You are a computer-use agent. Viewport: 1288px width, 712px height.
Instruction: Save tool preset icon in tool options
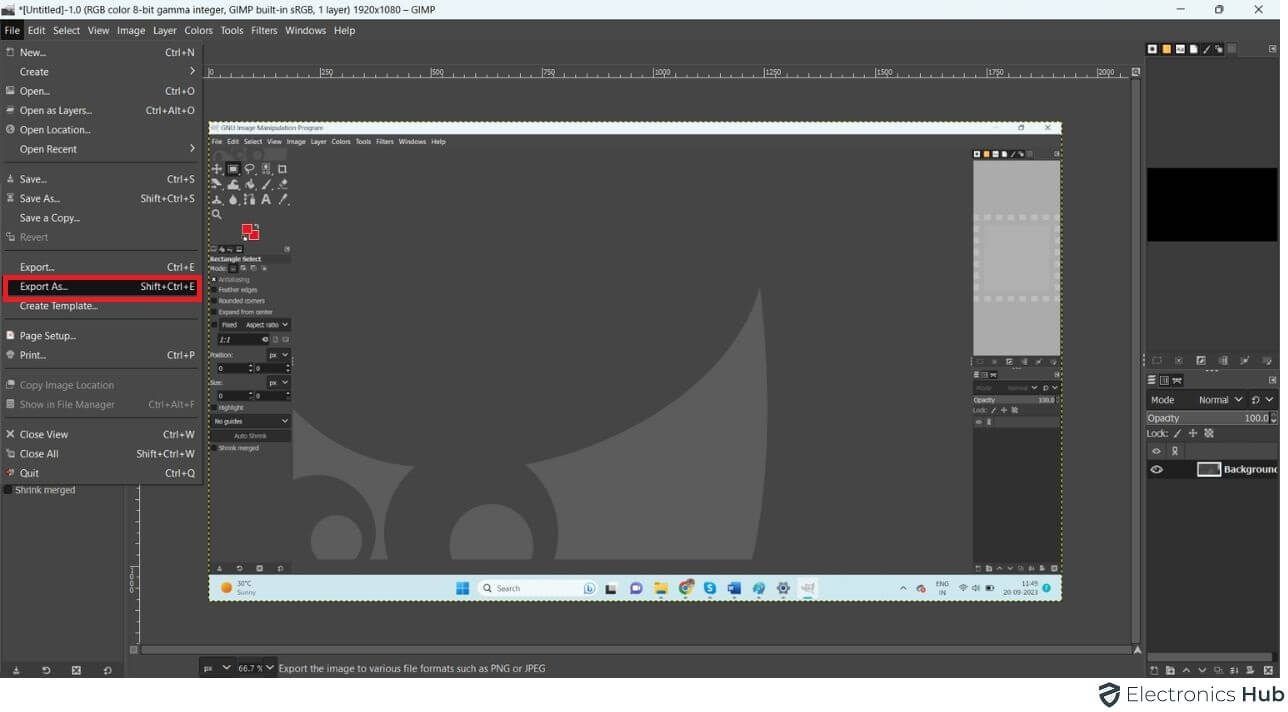pyautogui.click(x=16, y=670)
